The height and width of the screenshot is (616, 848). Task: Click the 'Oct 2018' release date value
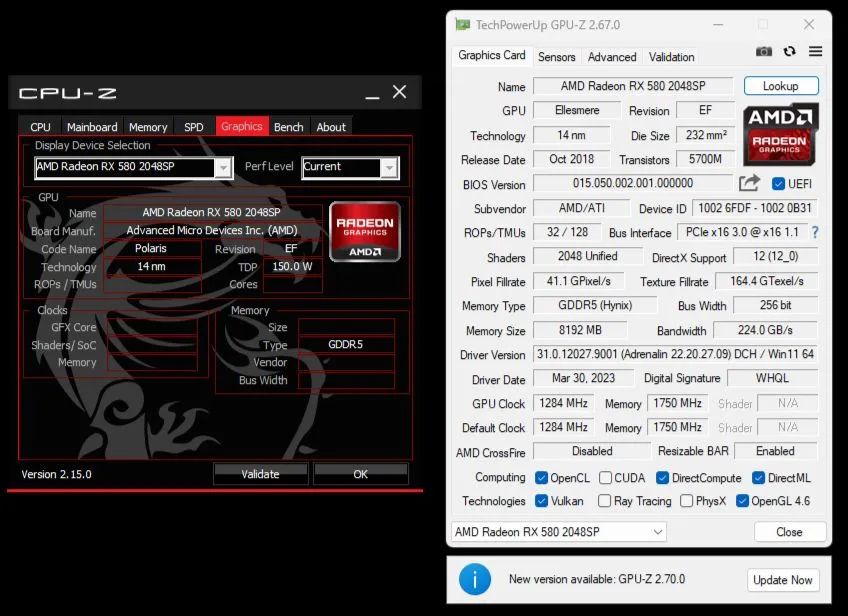click(x=571, y=159)
